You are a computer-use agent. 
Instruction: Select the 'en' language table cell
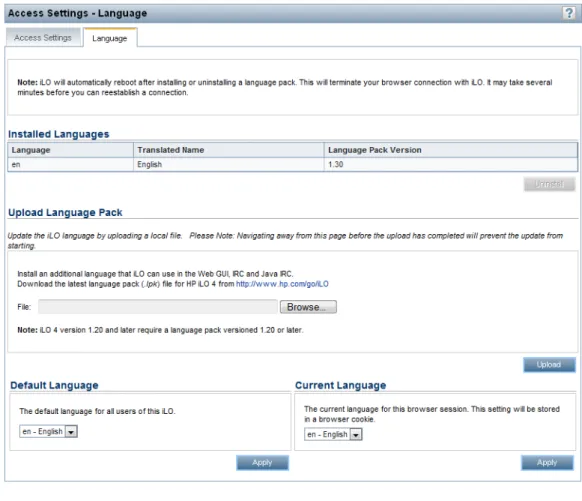tap(71, 164)
